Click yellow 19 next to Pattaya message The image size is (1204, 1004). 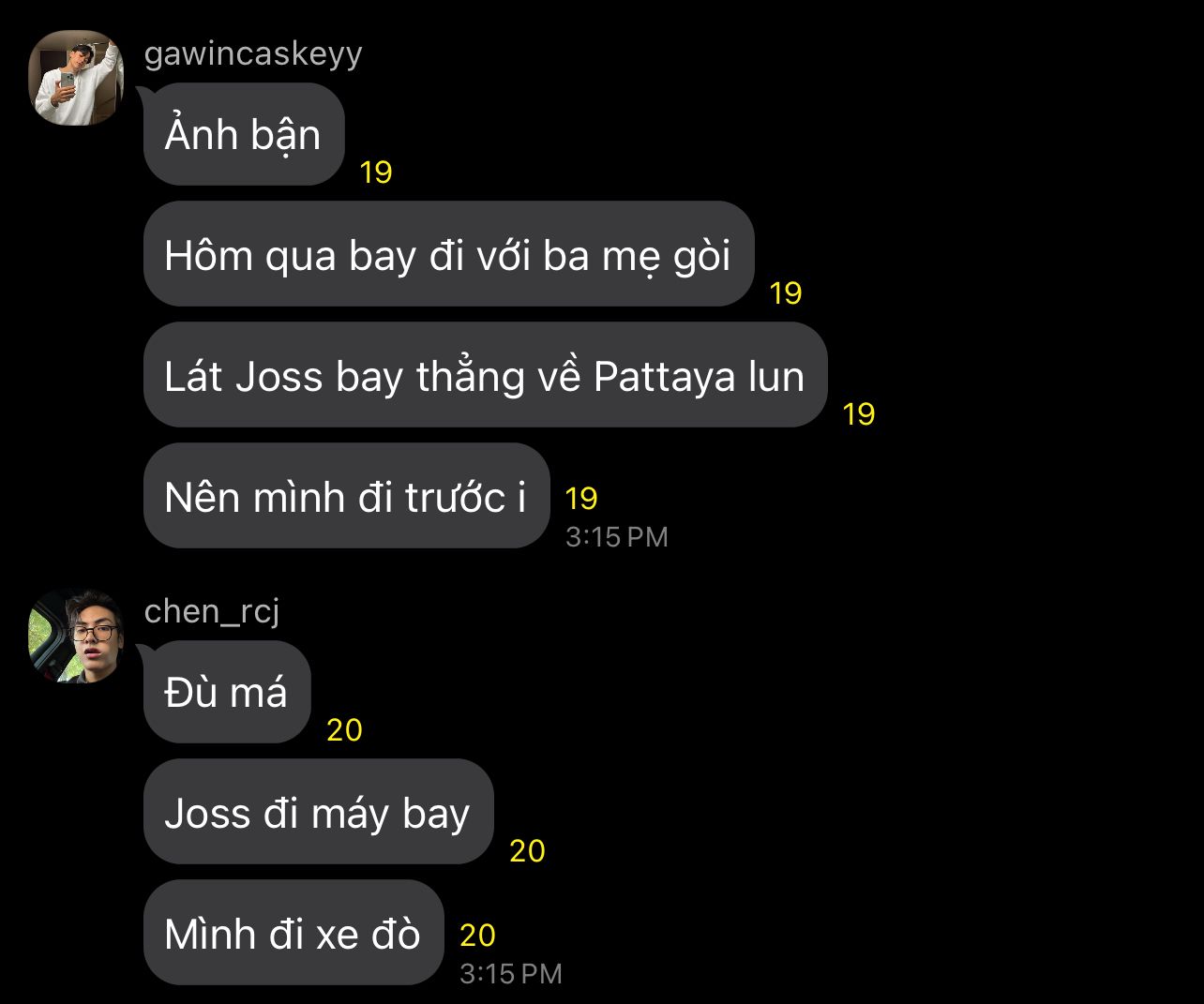[859, 413]
